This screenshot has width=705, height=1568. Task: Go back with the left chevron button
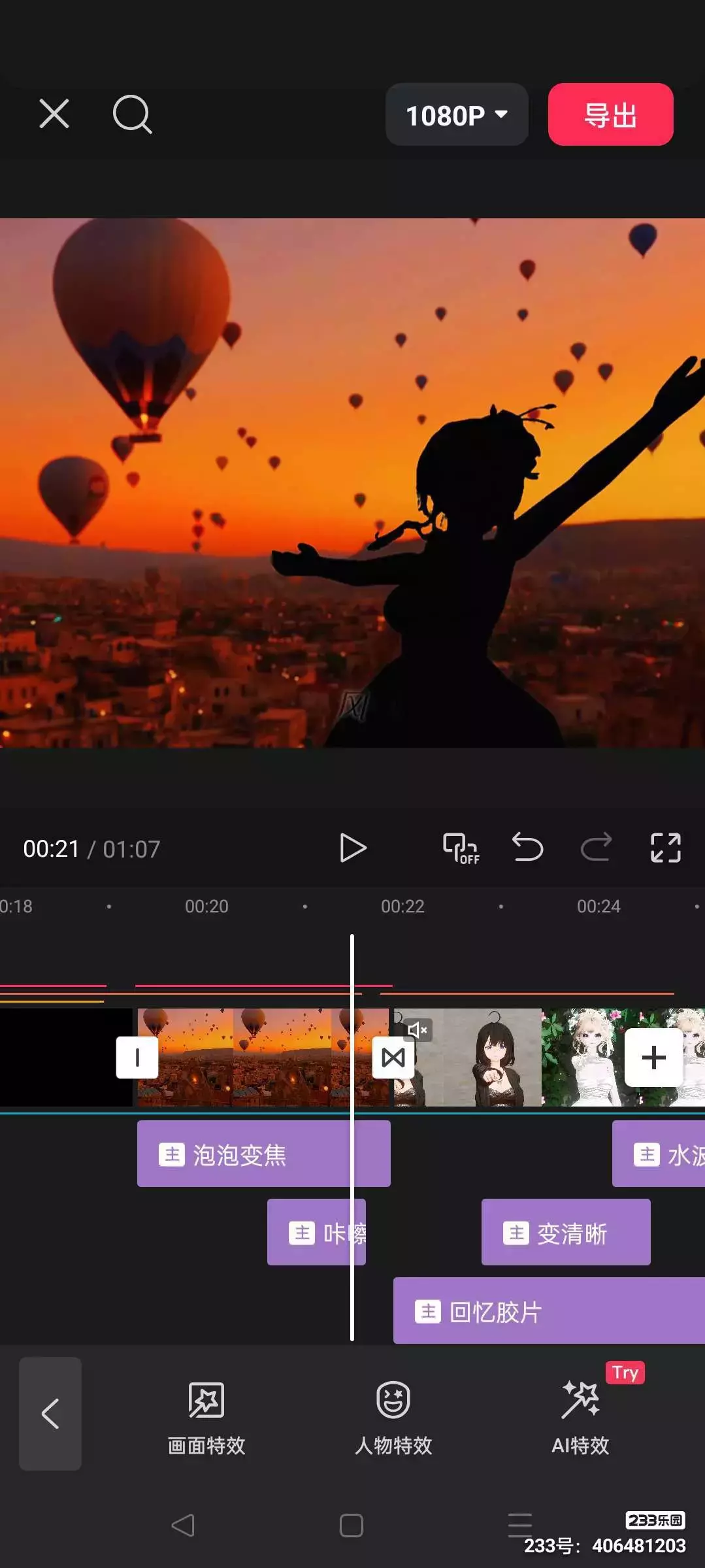(x=50, y=1414)
